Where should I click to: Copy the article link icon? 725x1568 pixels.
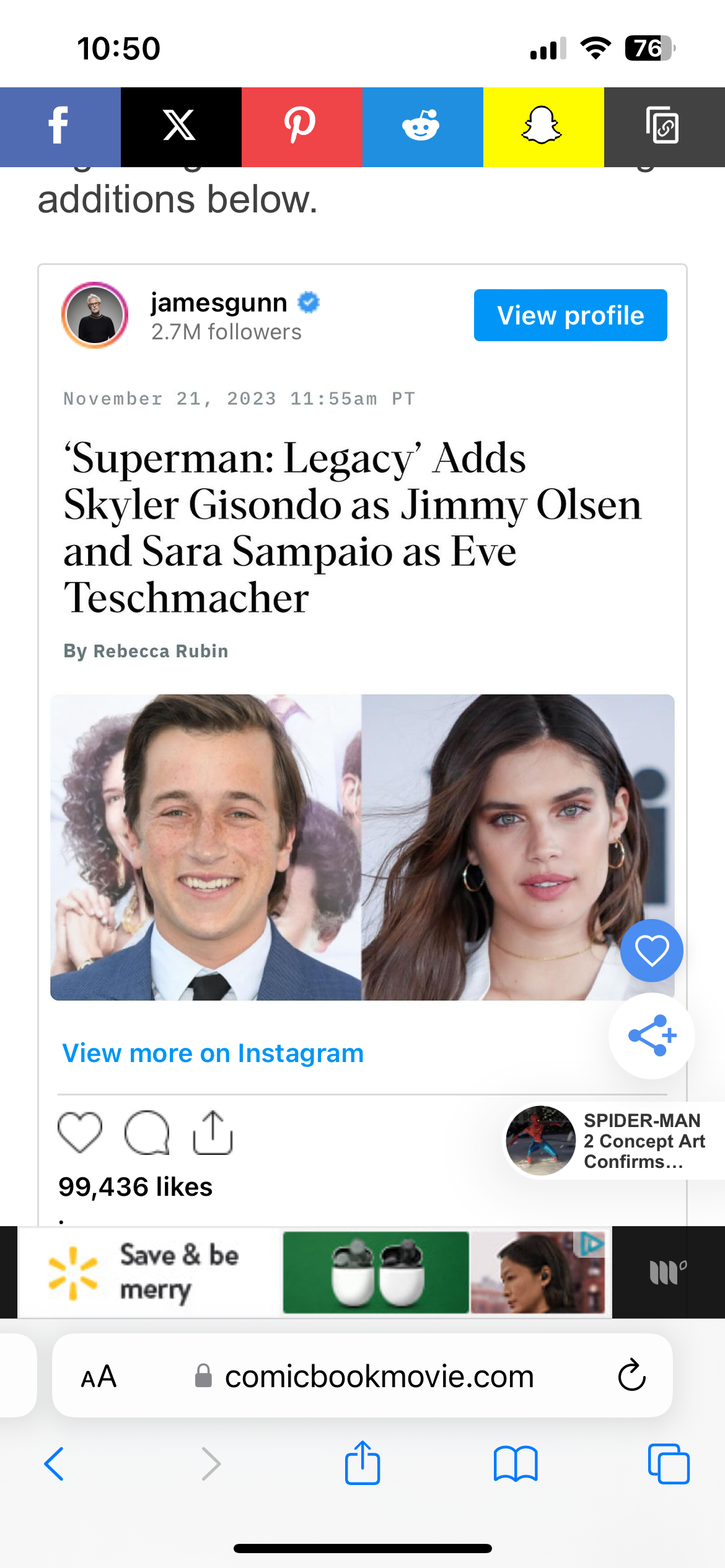[664, 127]
